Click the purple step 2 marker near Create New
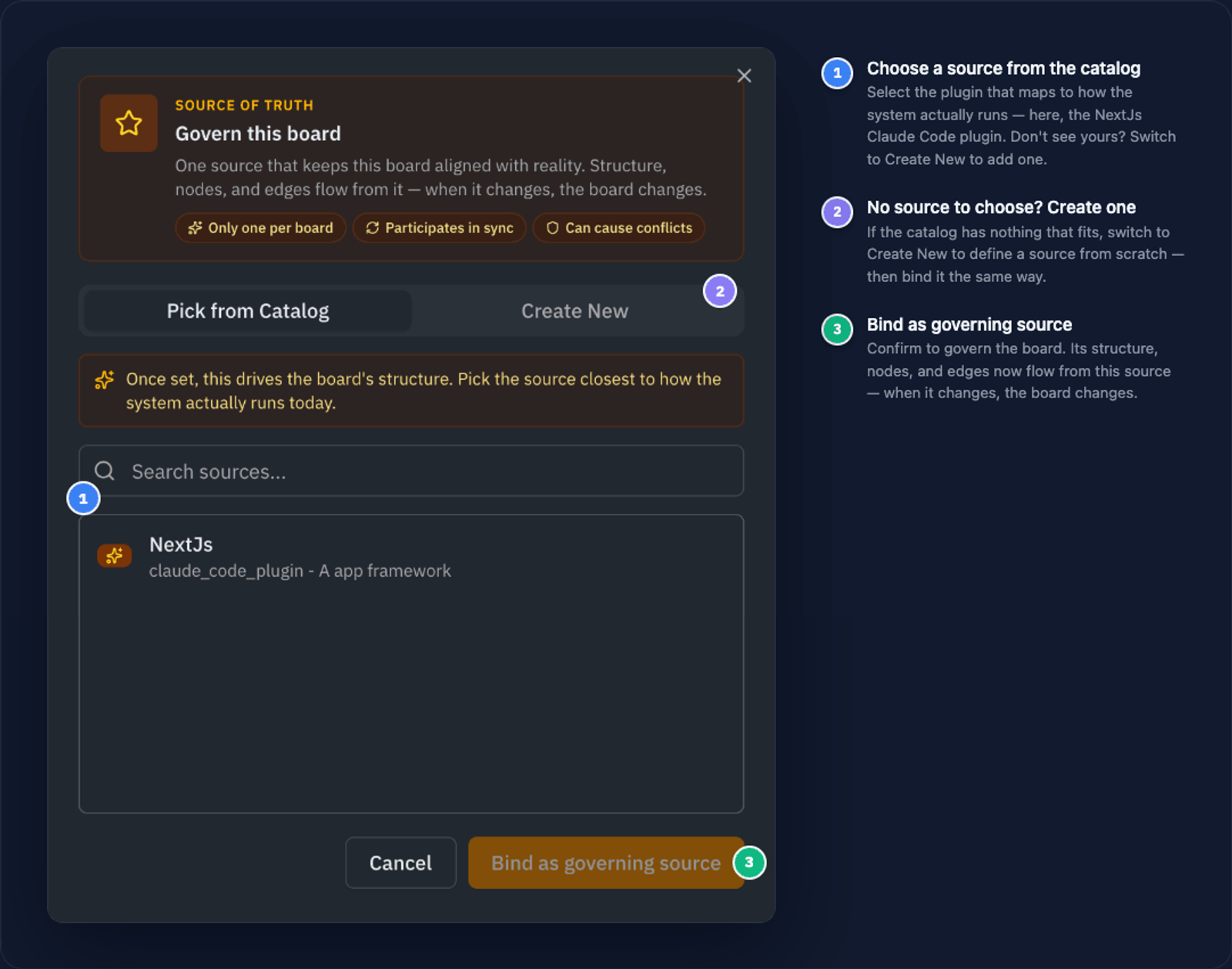 (x=720, y=291)
